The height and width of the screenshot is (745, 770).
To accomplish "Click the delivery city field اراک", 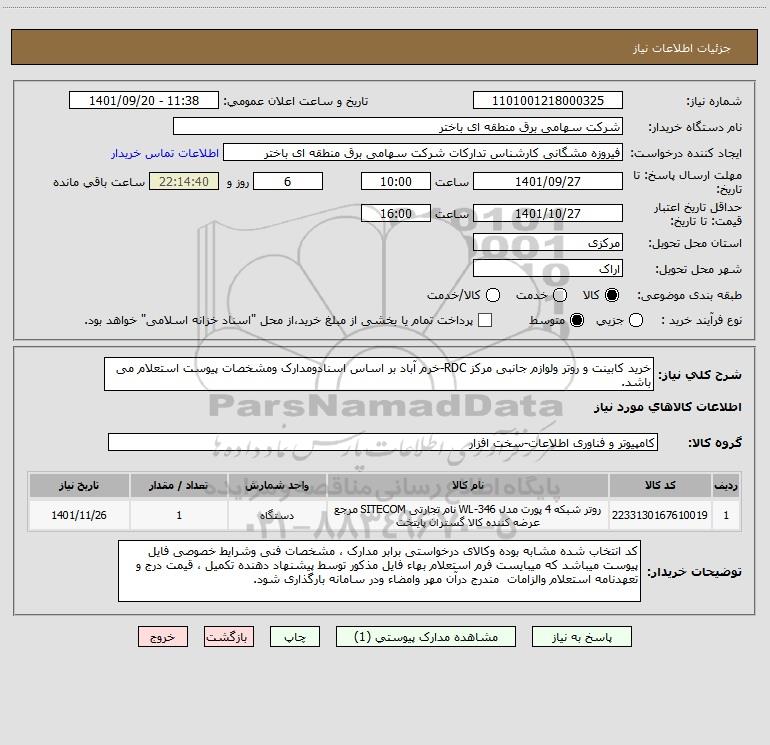I will pos(548,269).
